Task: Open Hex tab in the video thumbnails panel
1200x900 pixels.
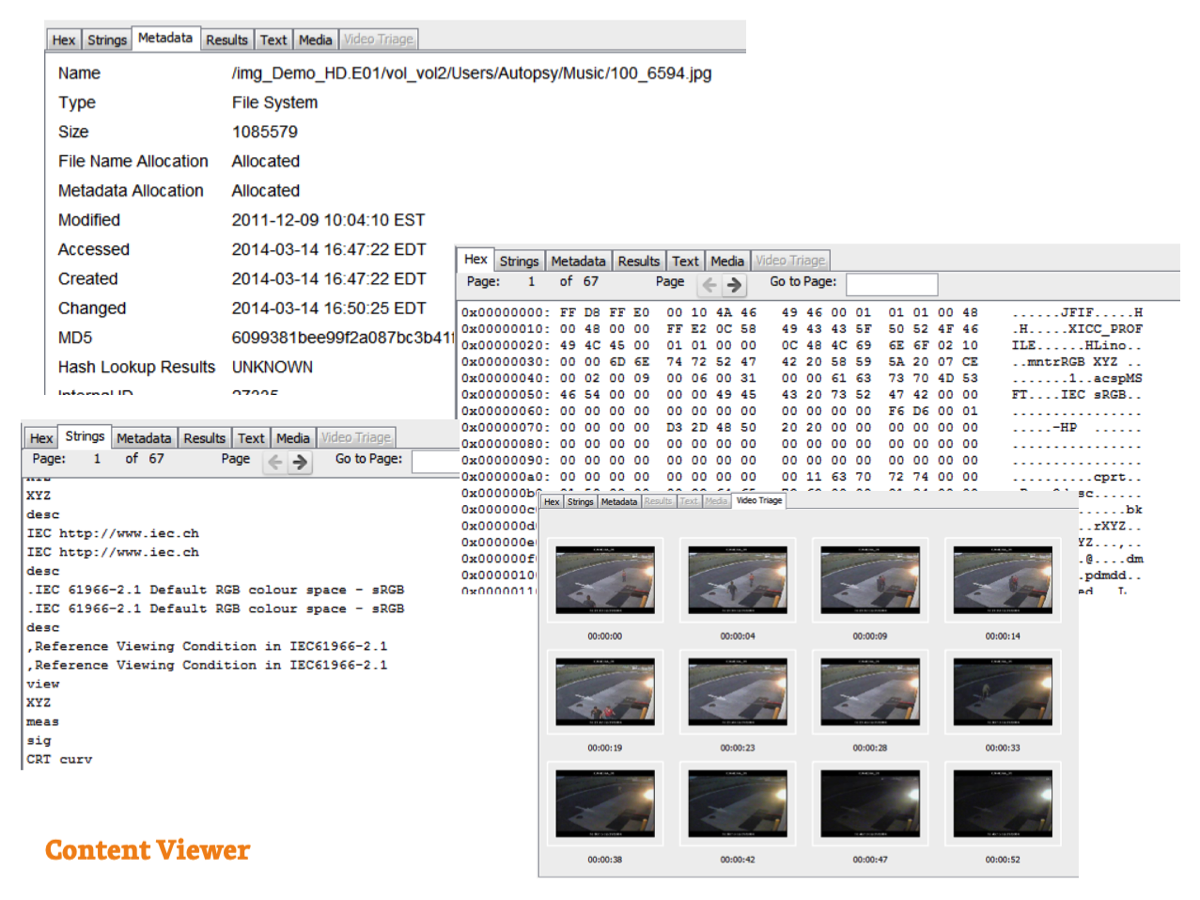Action: click(552, 502)
